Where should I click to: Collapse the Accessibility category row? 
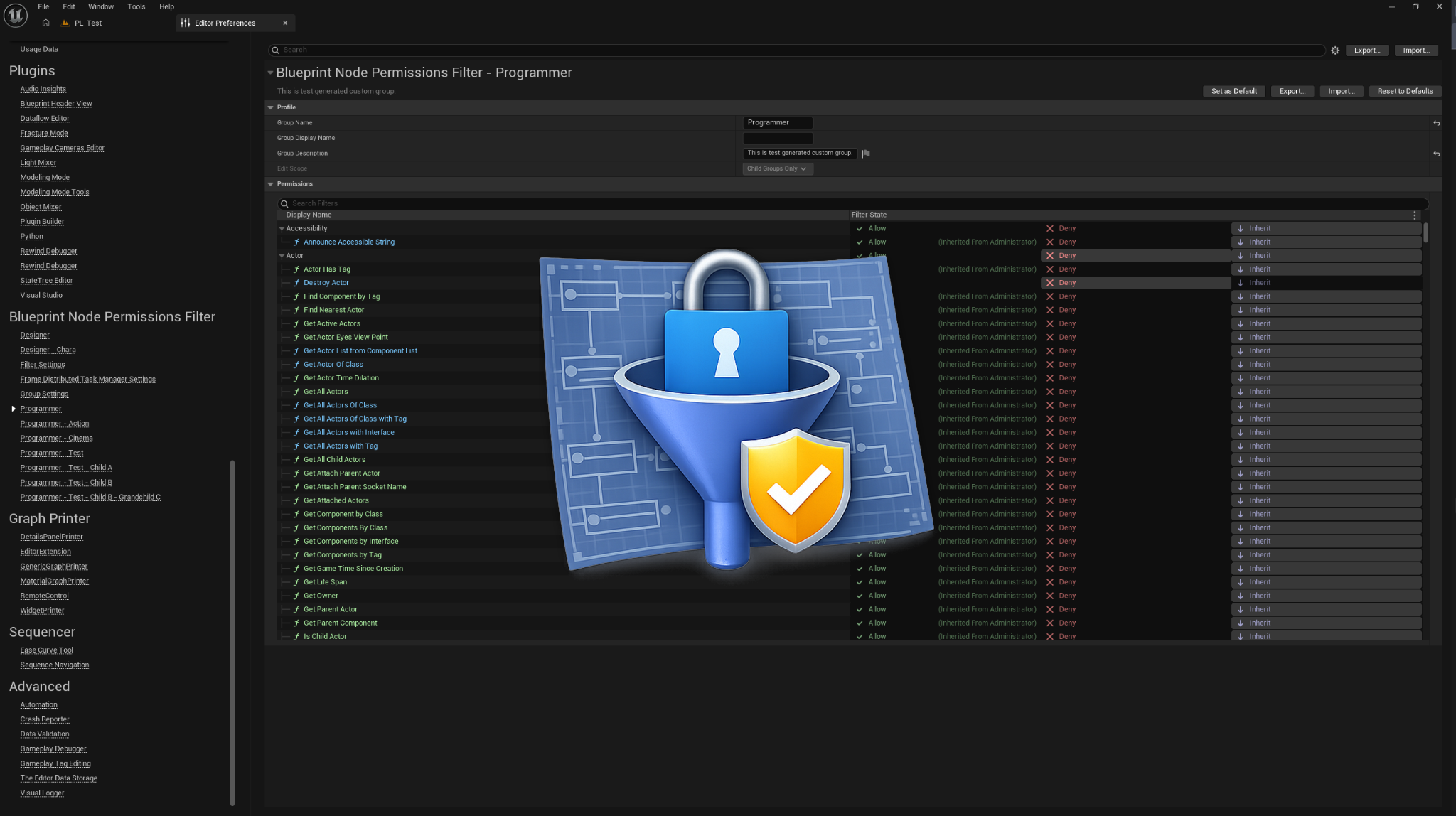click(x=282, y=229)
